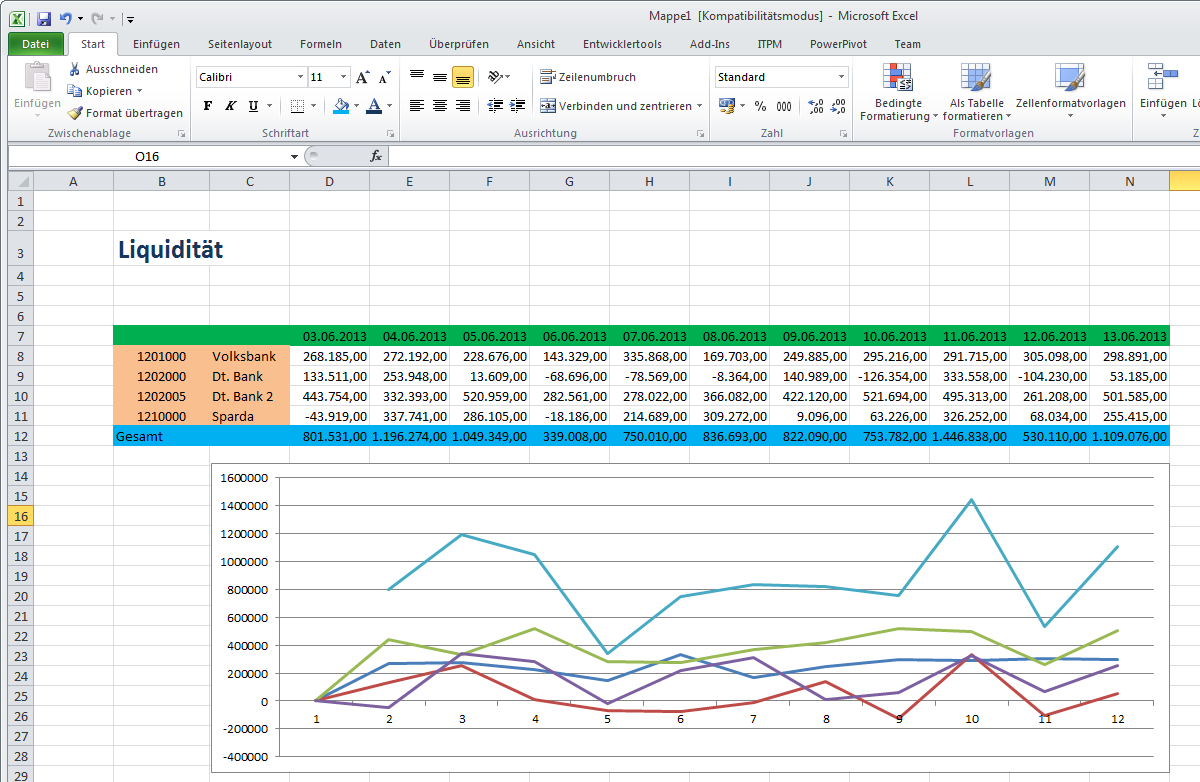Click Kopieren in the clipboard group
The height and width of the screenshot is (782, 1200).
(105, 91)
